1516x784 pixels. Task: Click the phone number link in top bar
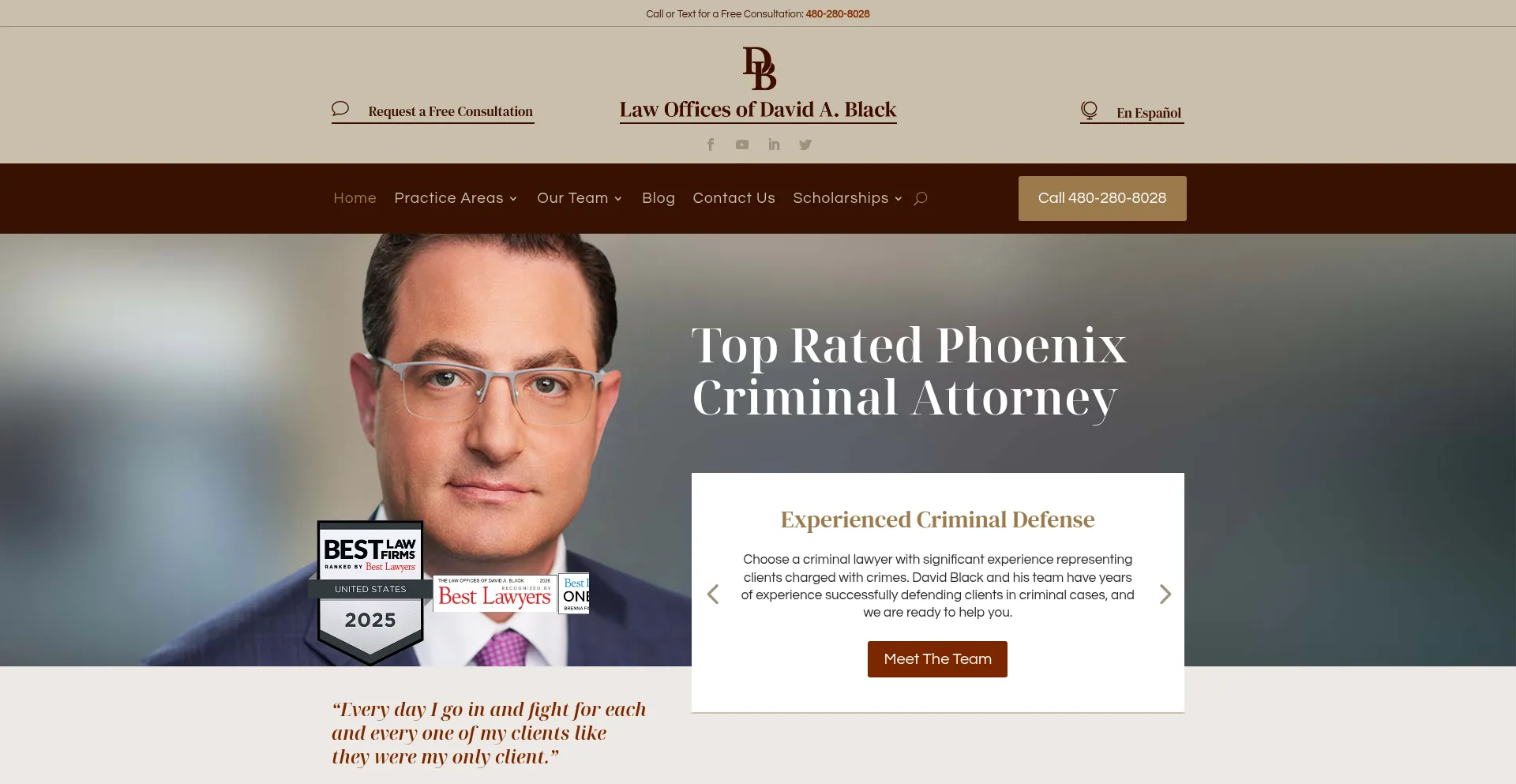pos(838,14)
